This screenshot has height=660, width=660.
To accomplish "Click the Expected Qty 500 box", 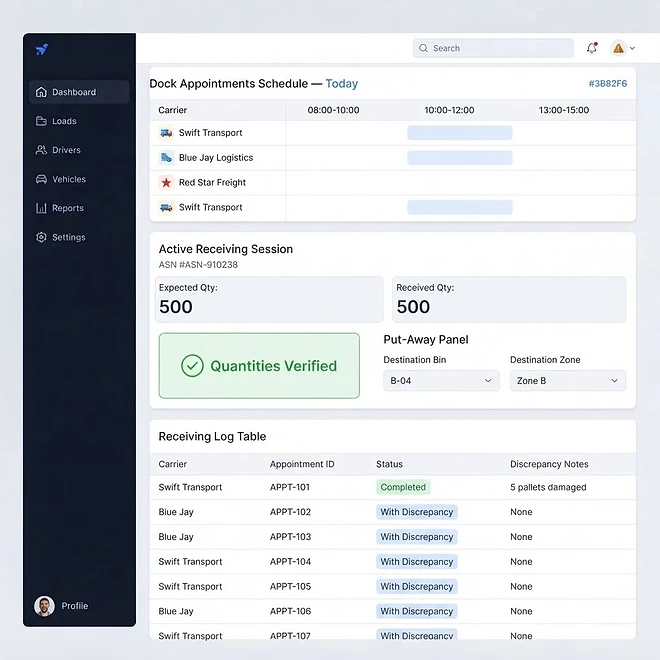I will tap(269, 299).
